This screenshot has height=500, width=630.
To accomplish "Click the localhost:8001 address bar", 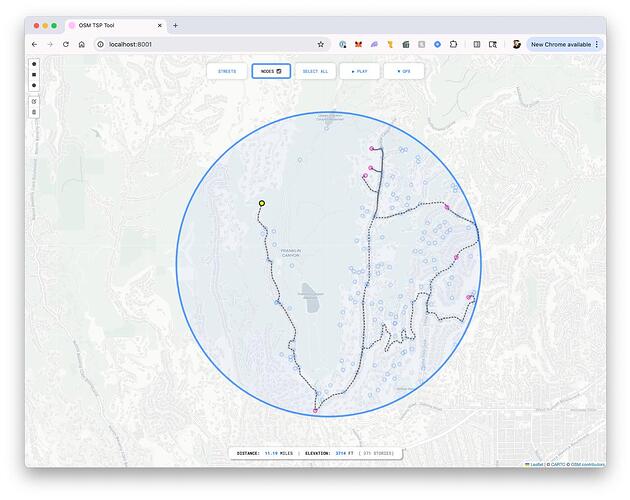I will pos(200,44).
